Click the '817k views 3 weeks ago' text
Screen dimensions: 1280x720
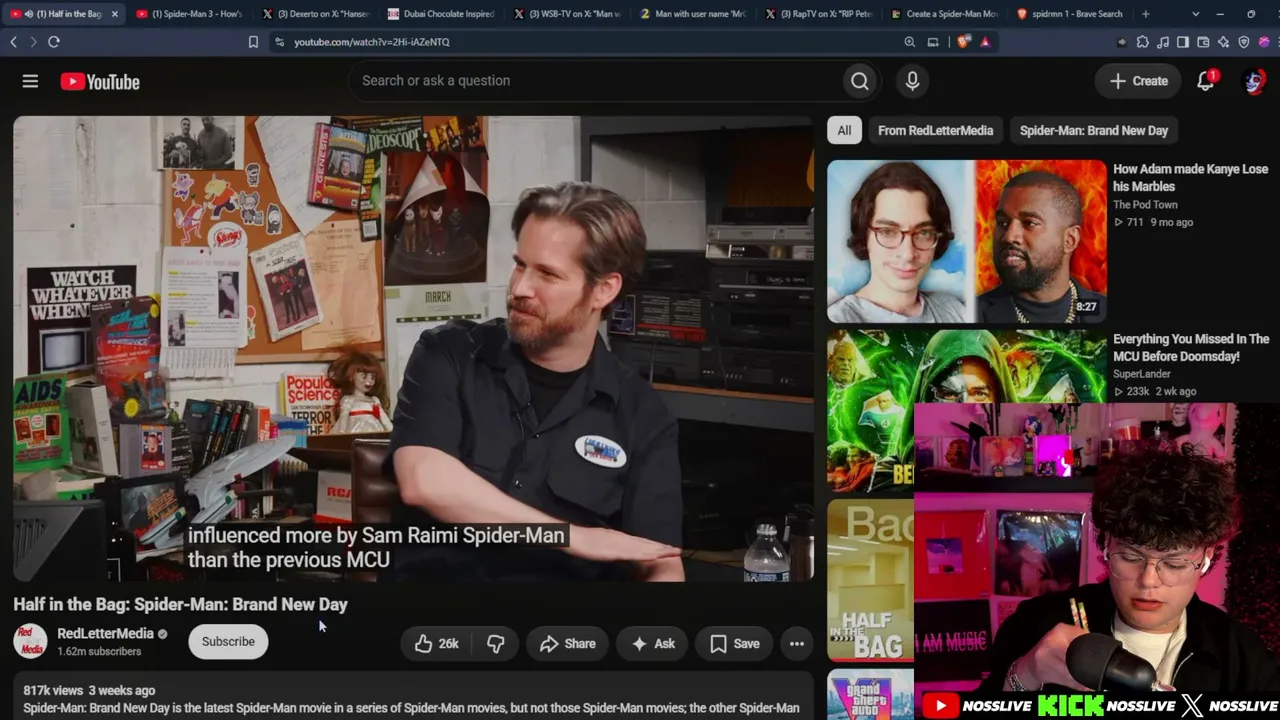click(x=89, y=691)
